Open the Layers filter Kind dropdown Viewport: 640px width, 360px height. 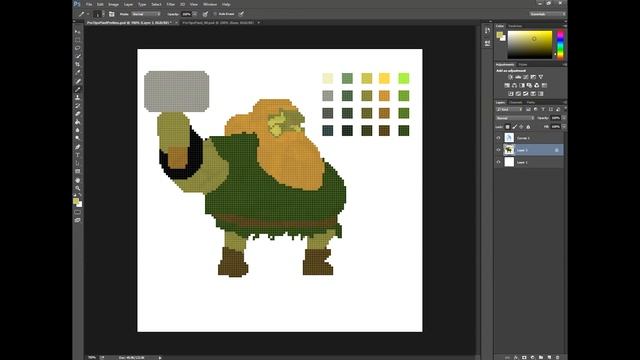pos(509,109)
